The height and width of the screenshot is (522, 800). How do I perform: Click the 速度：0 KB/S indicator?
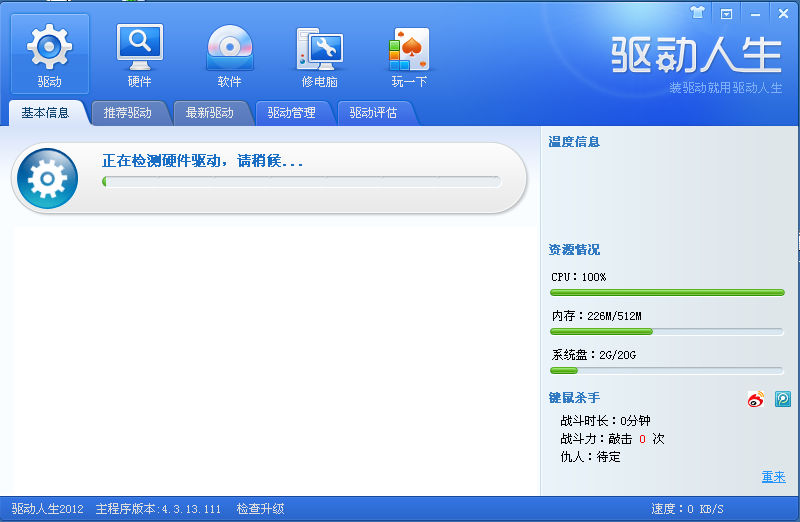point(687,509)
